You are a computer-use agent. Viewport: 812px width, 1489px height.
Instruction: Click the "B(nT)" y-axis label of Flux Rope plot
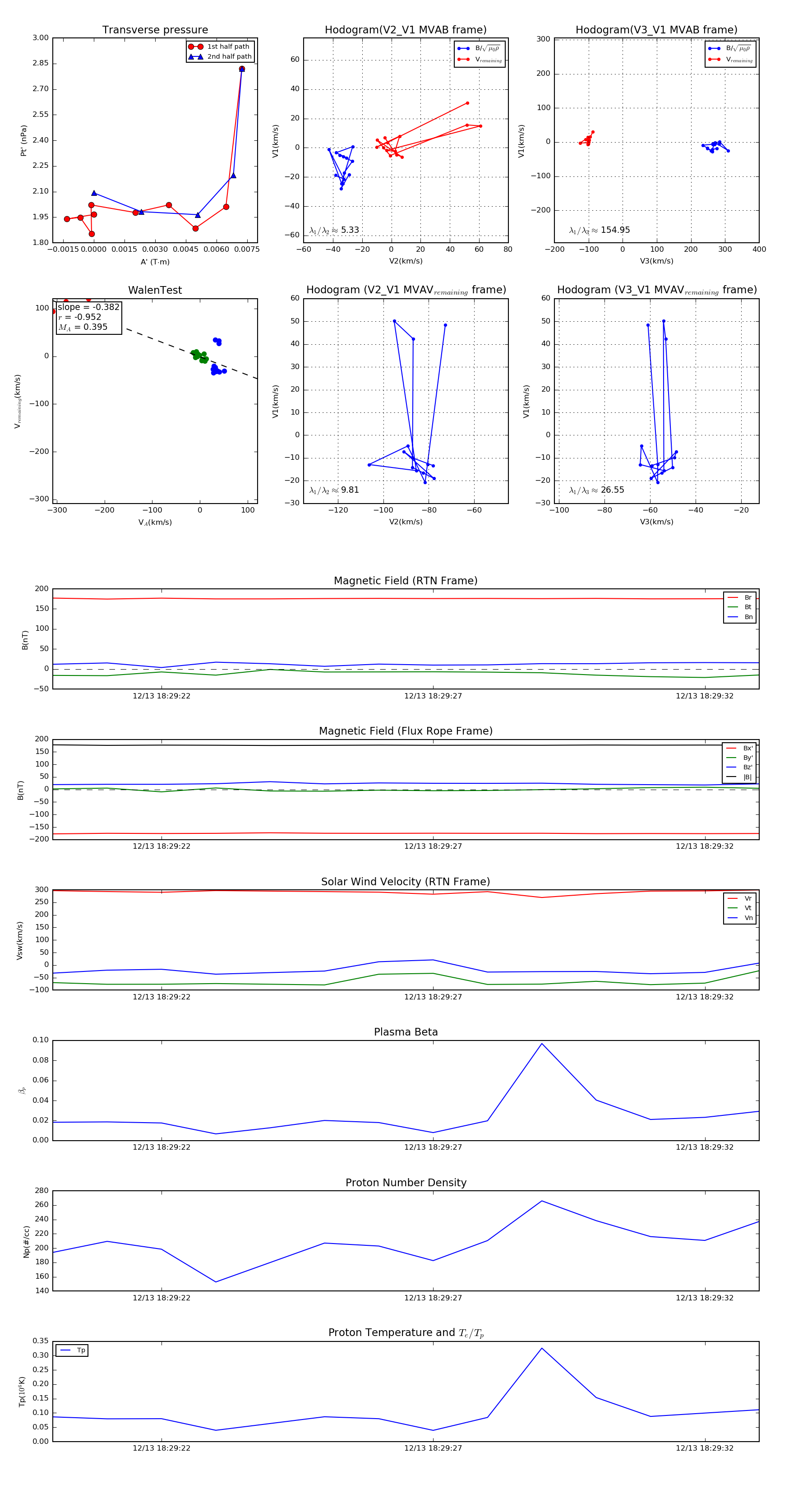pyautogui.click(x=21, y=790)
